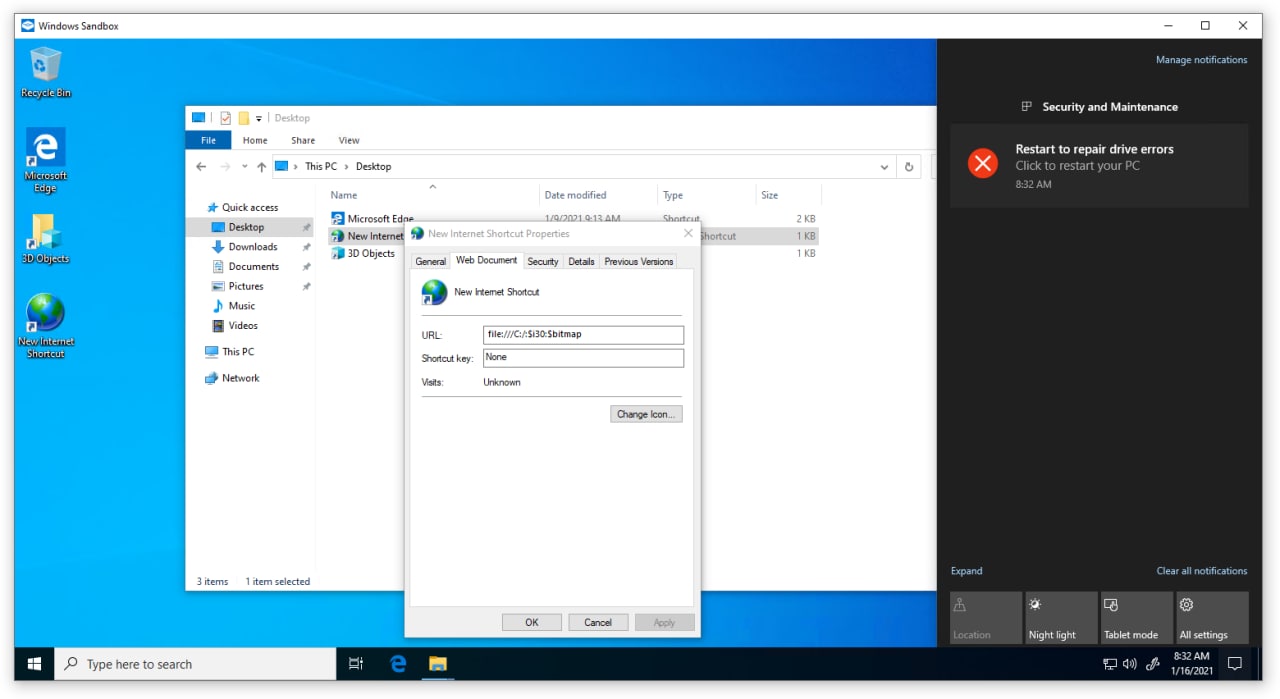Click the network icon in system tray
This screenshot has height=699, width=1280.
tap(1110, 664)
